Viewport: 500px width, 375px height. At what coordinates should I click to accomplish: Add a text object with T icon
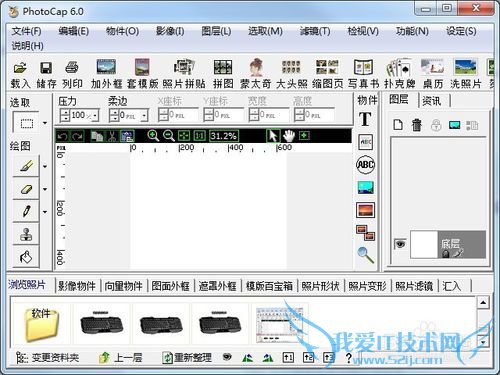pos(365,119)
